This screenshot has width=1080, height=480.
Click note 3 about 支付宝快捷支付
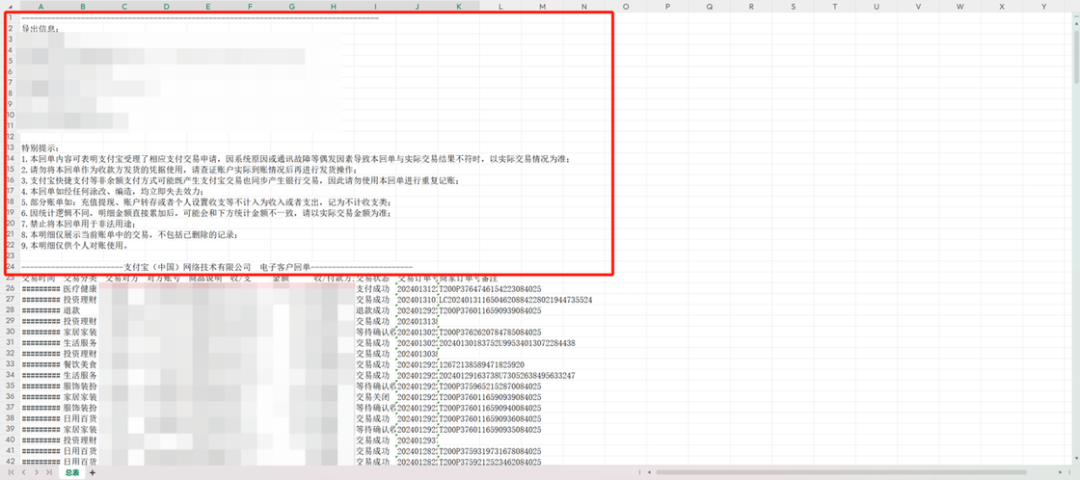coord(239,180)
